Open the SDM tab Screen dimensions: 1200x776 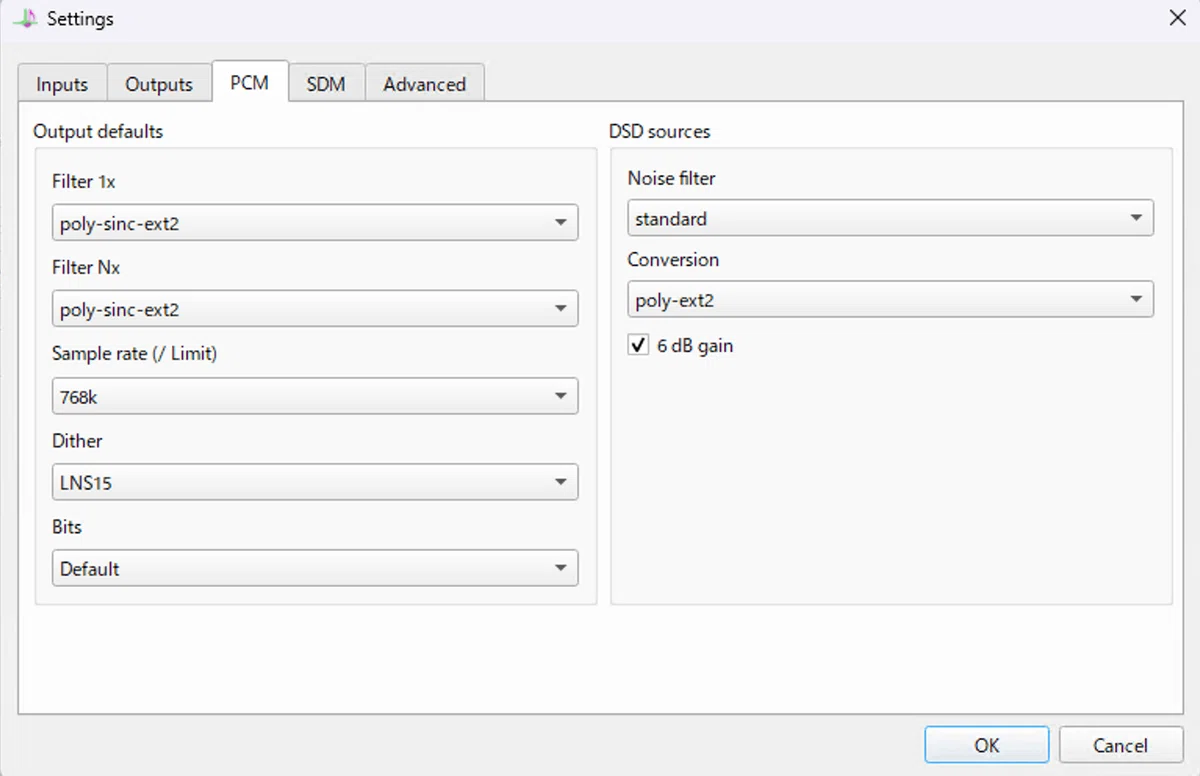[326, 84]
